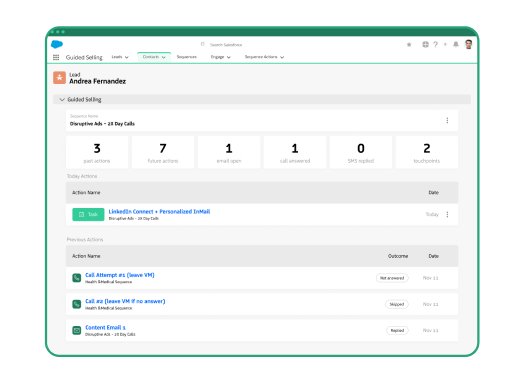Switch to the Sequences tab
The image size is (522, 379).
pyautogui.click(x=187, y=57)
